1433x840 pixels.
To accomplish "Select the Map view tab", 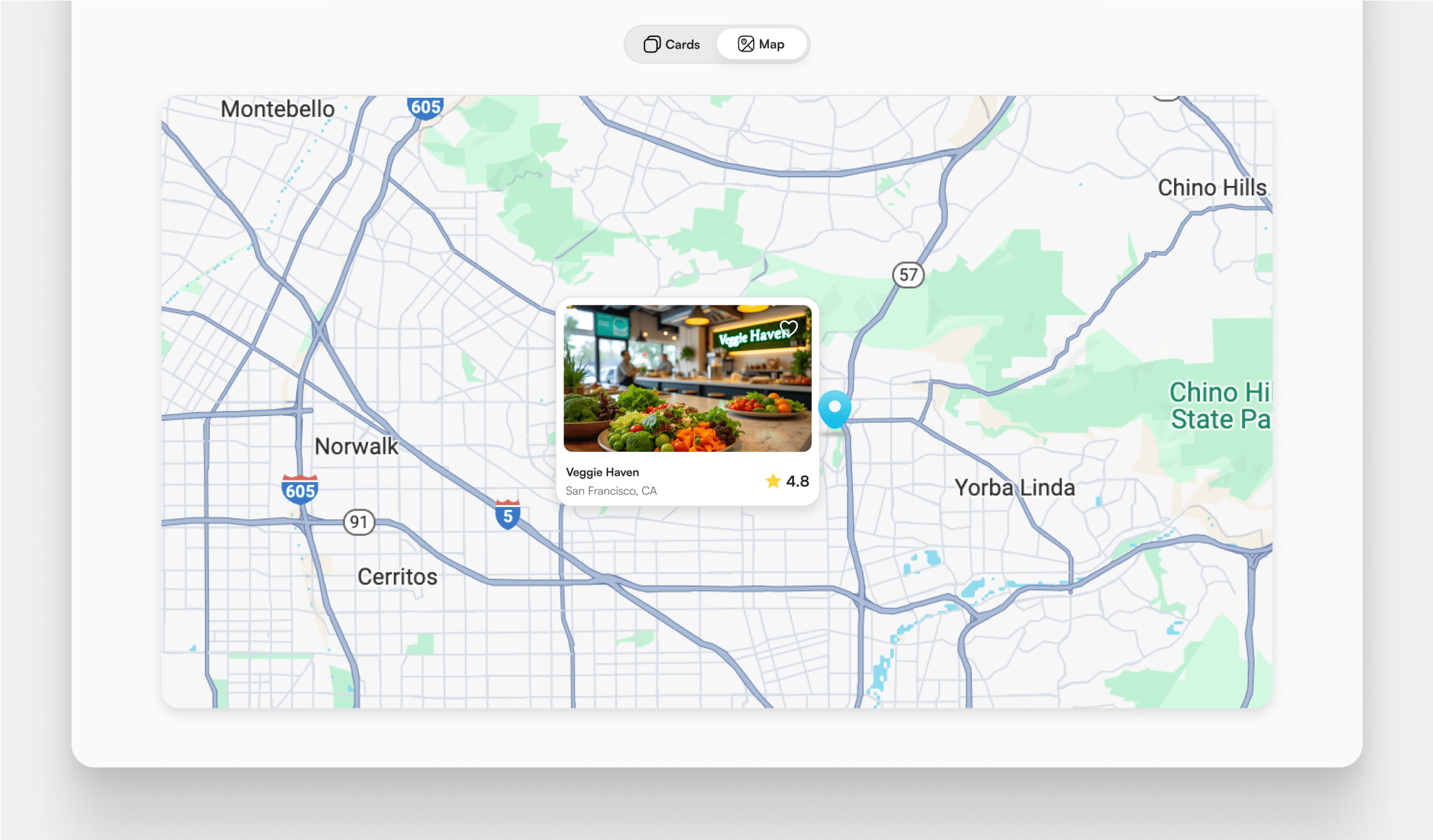I will pyautogui.click(x=761, y=44).
